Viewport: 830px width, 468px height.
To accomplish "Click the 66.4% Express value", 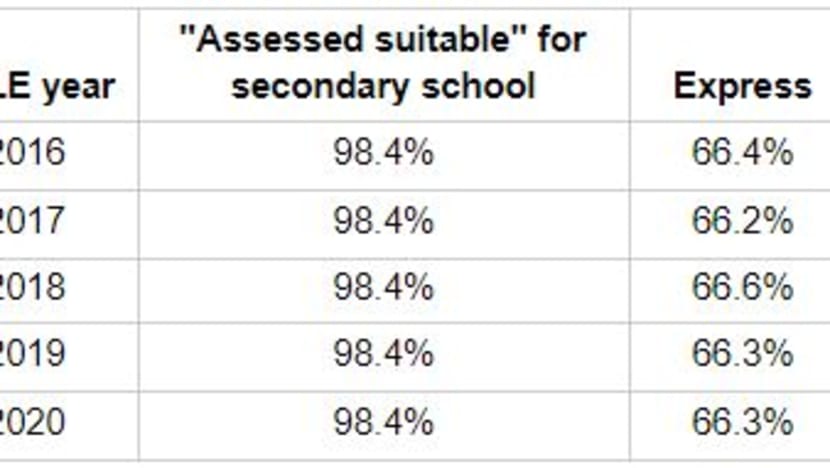I will click(743, 152).
